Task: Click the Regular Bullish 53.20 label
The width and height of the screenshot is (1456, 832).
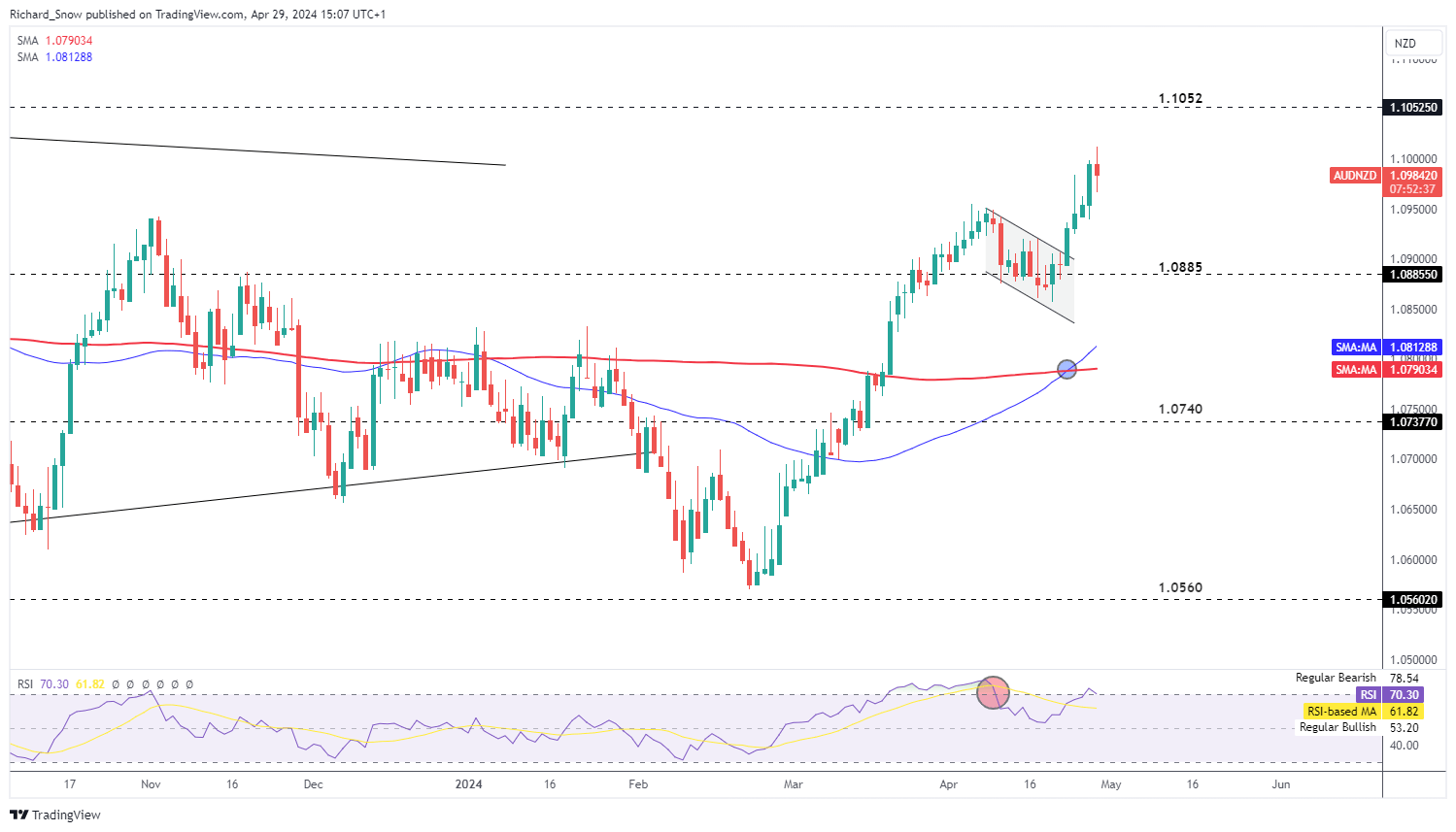Action: coord(1359,727)
